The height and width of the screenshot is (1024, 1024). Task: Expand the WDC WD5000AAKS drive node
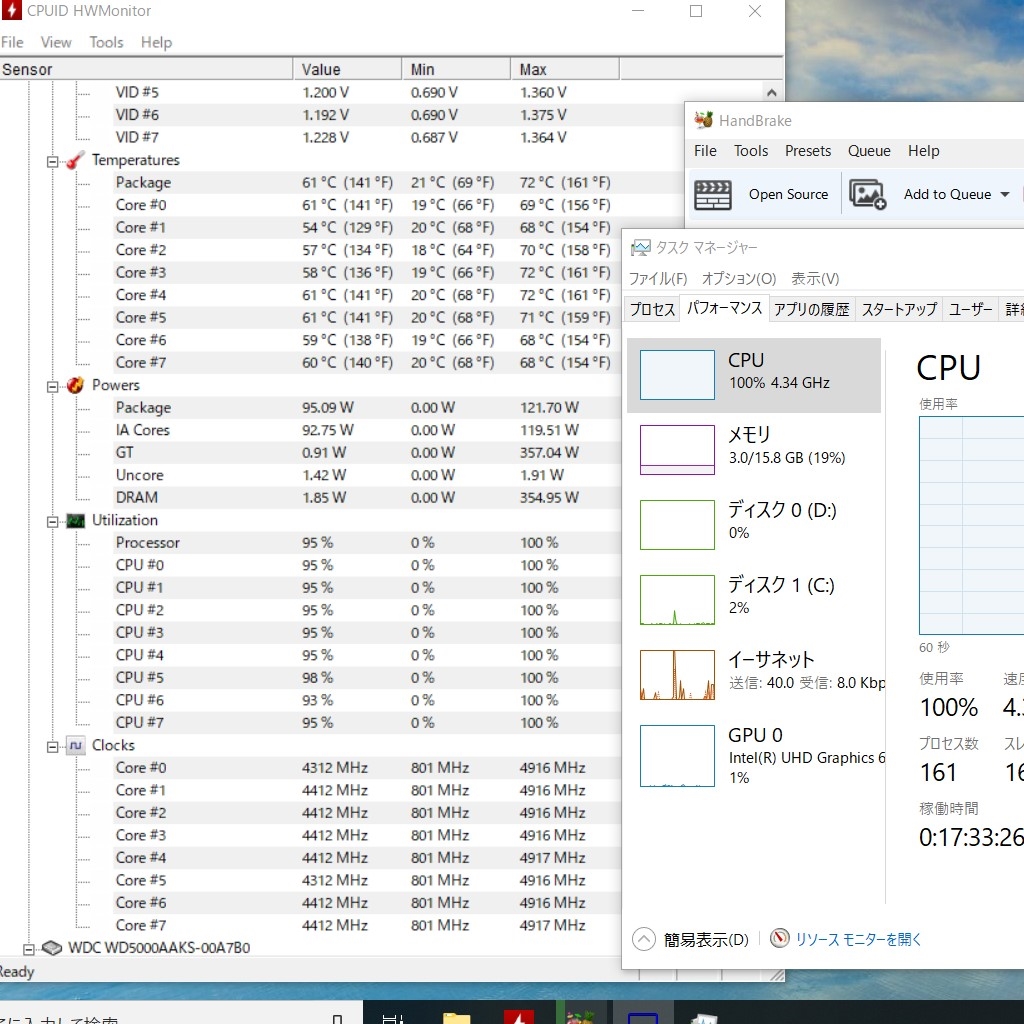pyautogui.click(x=29, y=948)
